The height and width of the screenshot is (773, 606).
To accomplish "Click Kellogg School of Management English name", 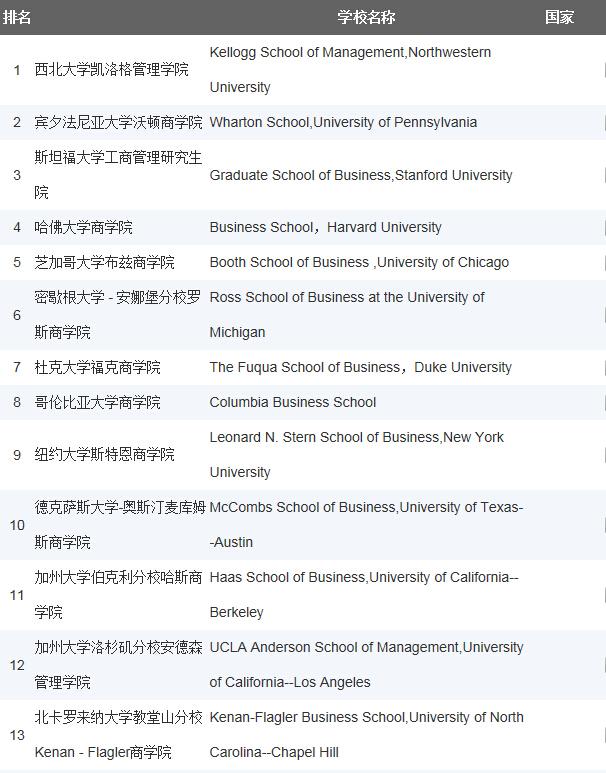I will (x=350, y=70).
